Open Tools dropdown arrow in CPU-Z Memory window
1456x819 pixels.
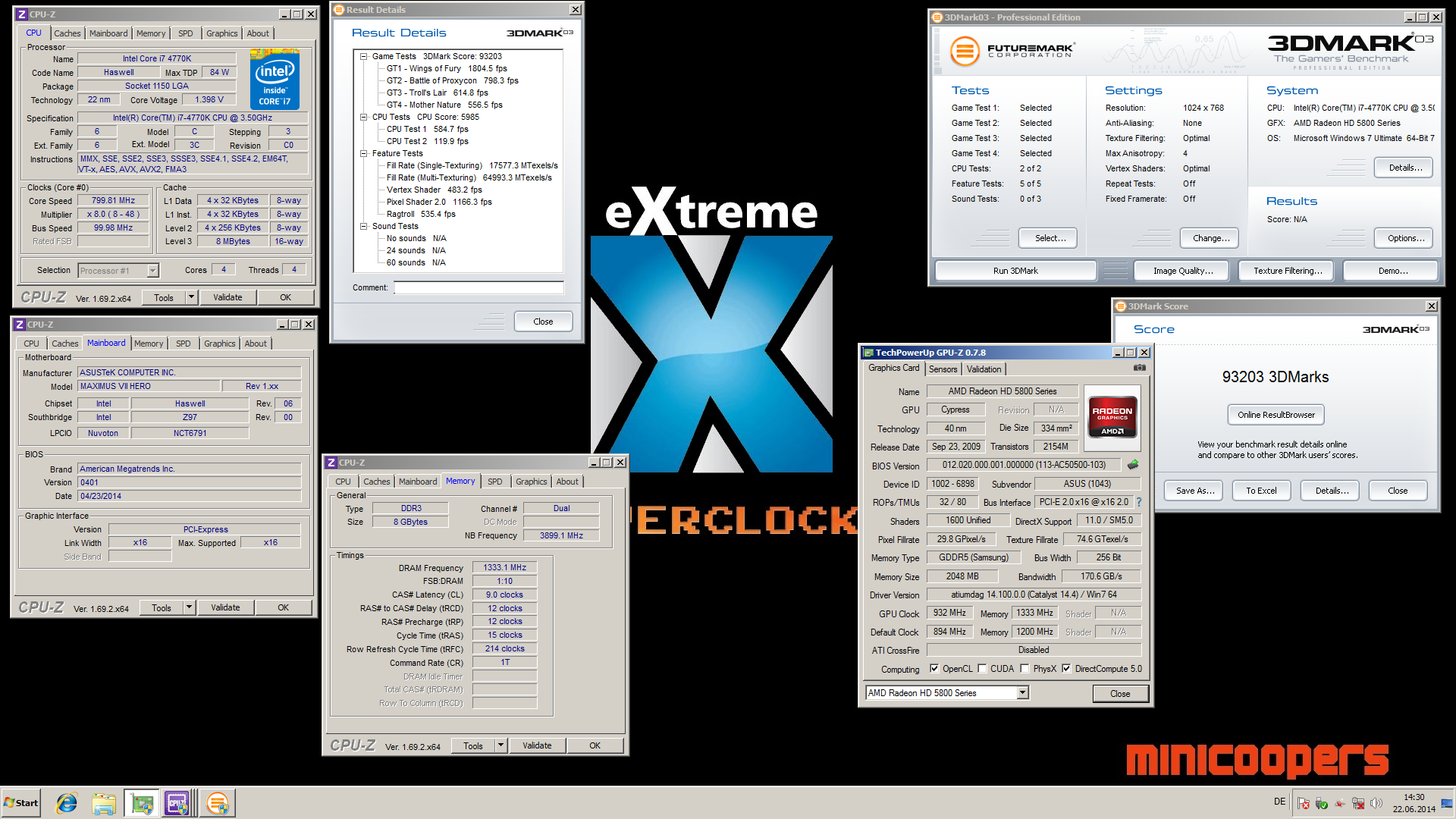click(x=500, y=745)
